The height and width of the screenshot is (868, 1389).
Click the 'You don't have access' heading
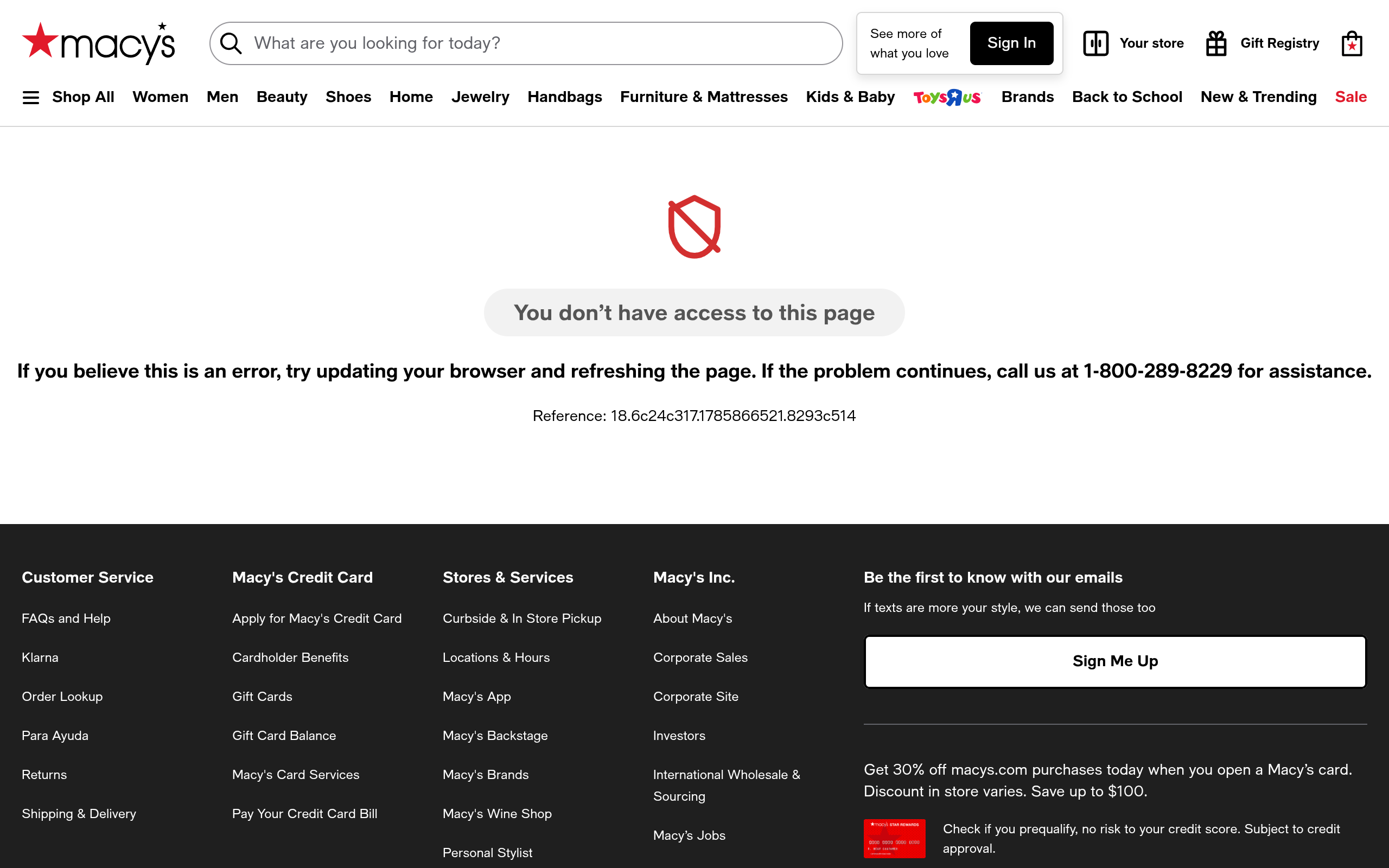pos(694,313)
